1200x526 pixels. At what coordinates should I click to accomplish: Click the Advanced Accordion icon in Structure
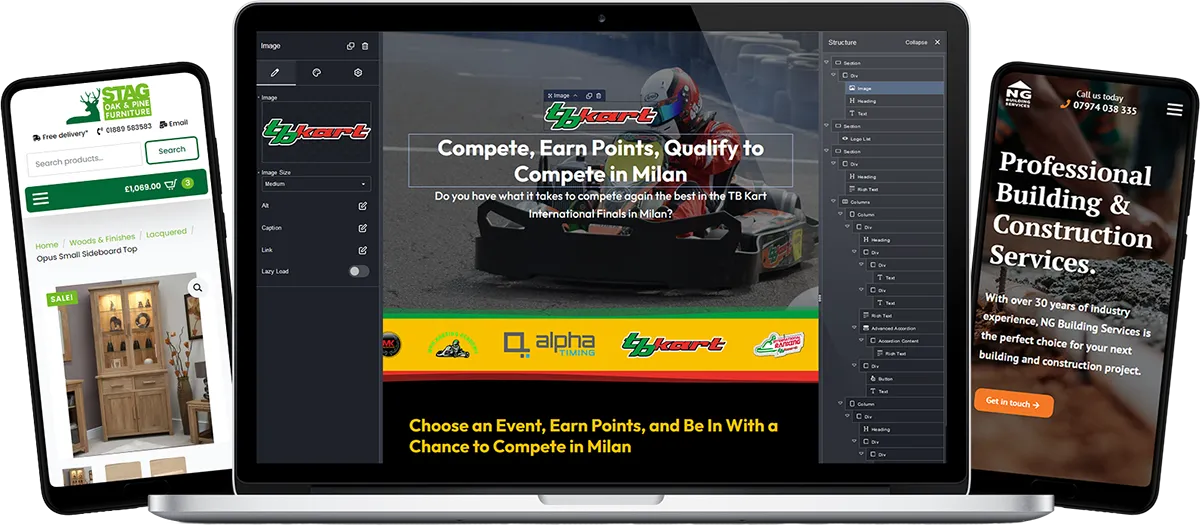coord(868,328)
